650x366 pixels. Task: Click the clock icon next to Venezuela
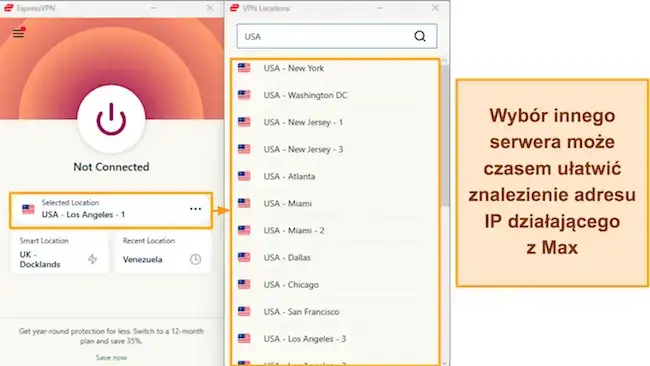click(x=195, y=259)
